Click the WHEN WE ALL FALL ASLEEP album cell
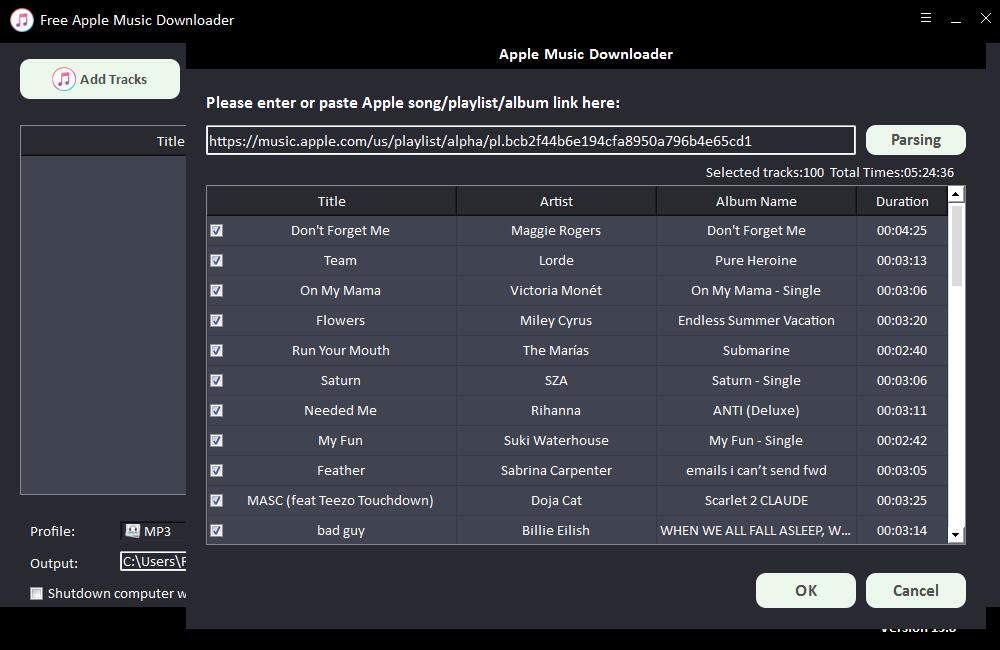1000x650 pixels. click(756, 530)
